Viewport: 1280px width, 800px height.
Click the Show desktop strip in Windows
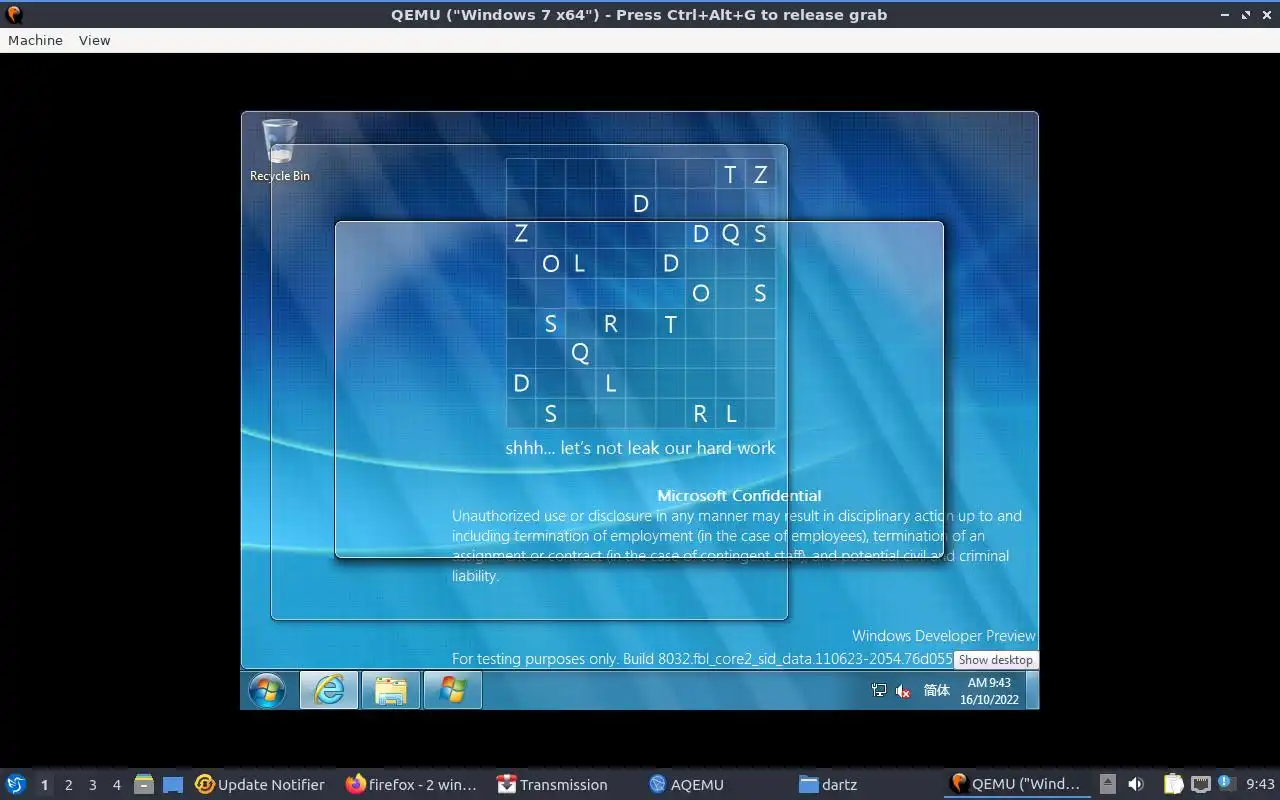click(x=1033, y=690)
